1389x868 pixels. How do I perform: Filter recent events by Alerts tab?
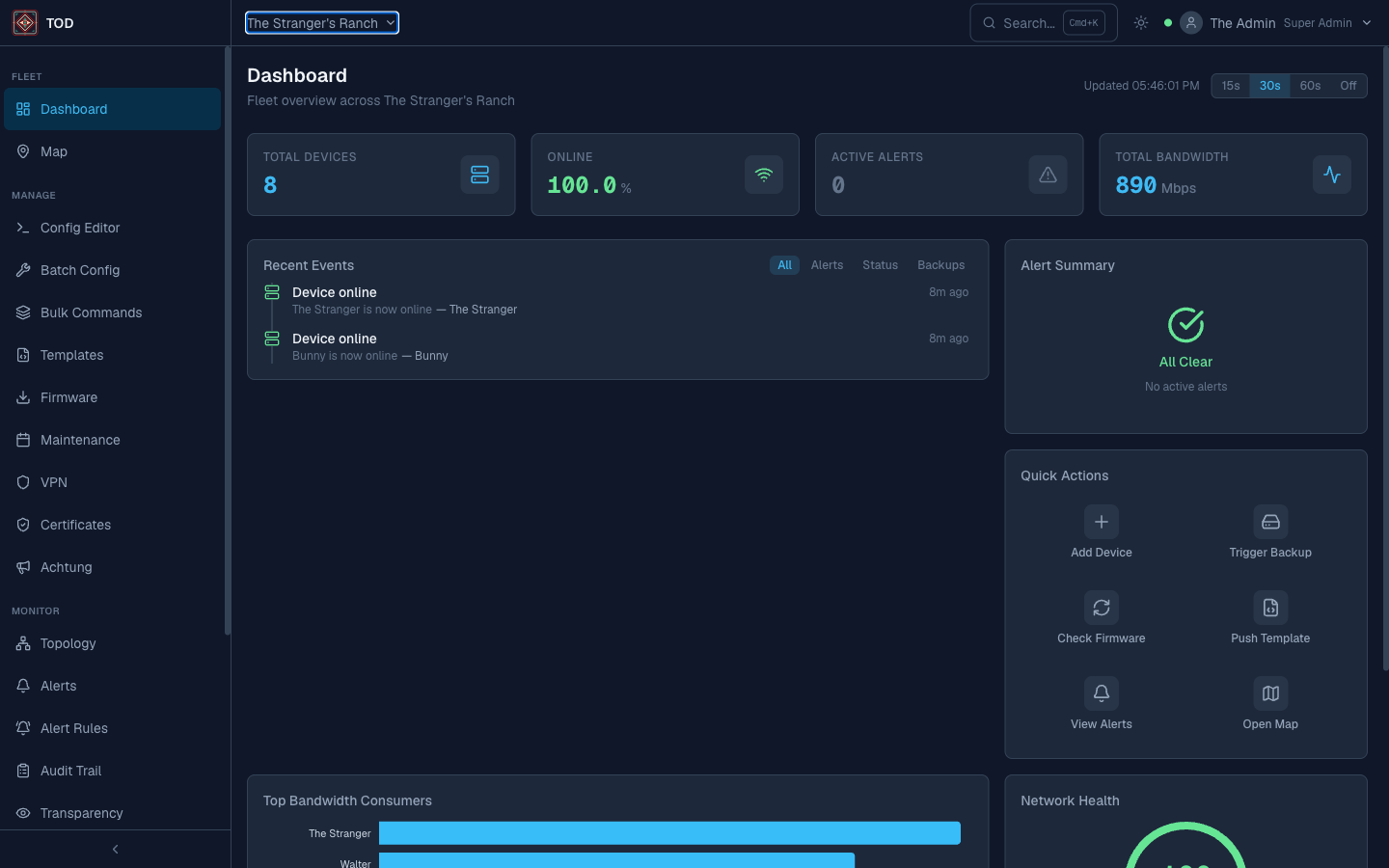click(827, 265)
